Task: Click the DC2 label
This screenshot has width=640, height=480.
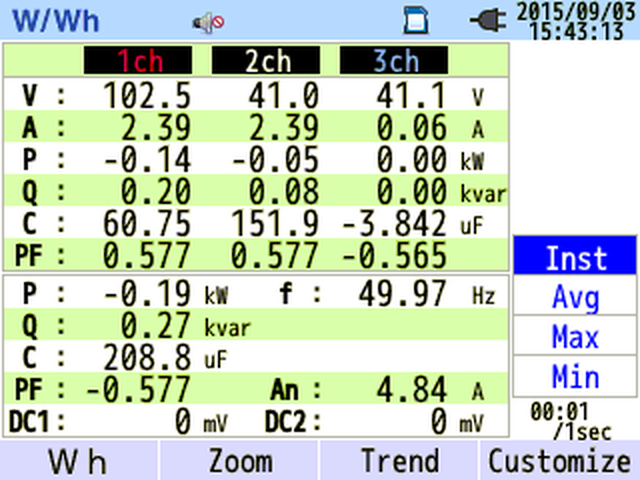Action: [286, 421]
